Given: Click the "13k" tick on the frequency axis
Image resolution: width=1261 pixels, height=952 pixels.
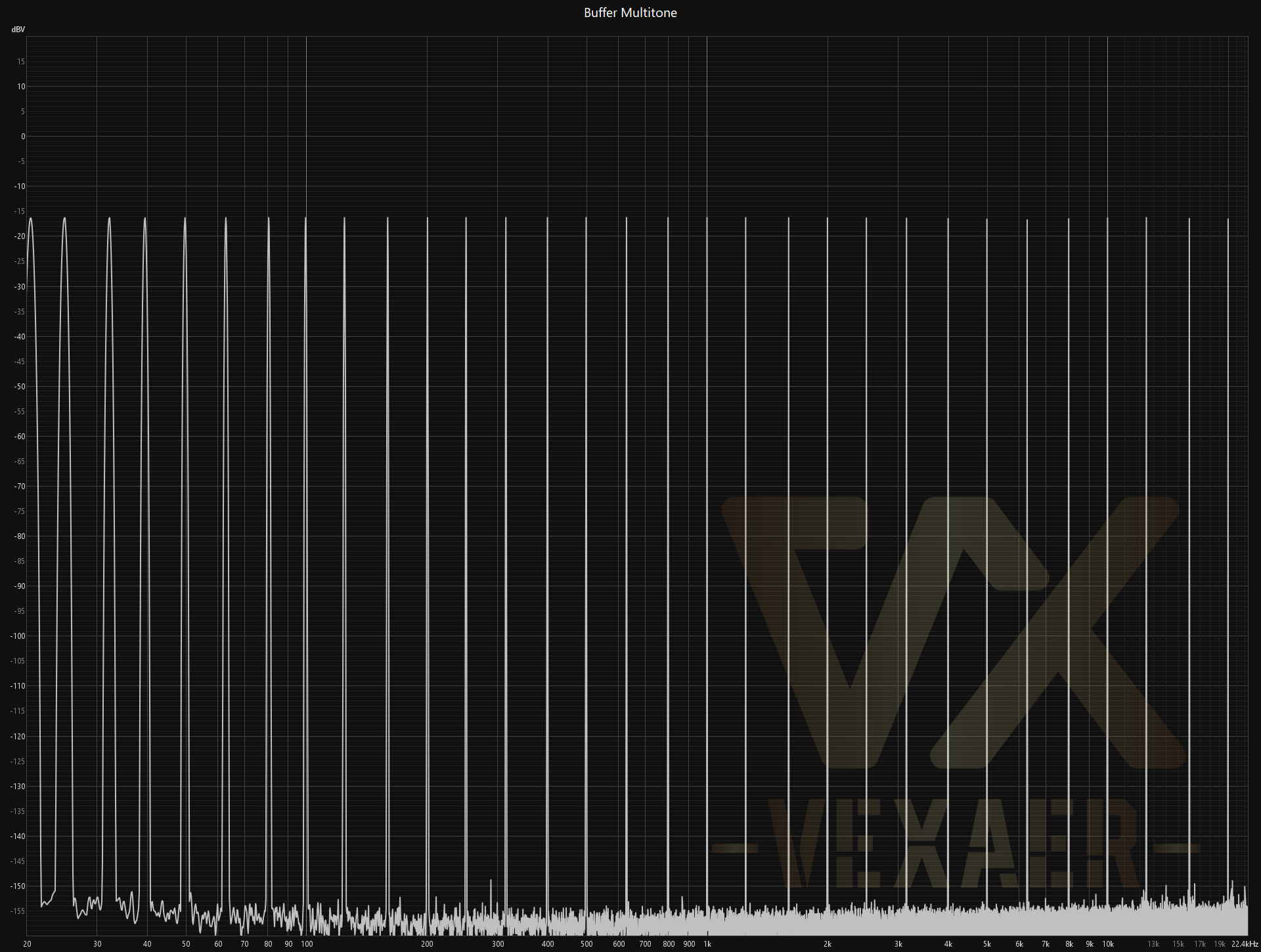Looking at the screenshot, I should pyautogui.click(x=1153, y=944).
